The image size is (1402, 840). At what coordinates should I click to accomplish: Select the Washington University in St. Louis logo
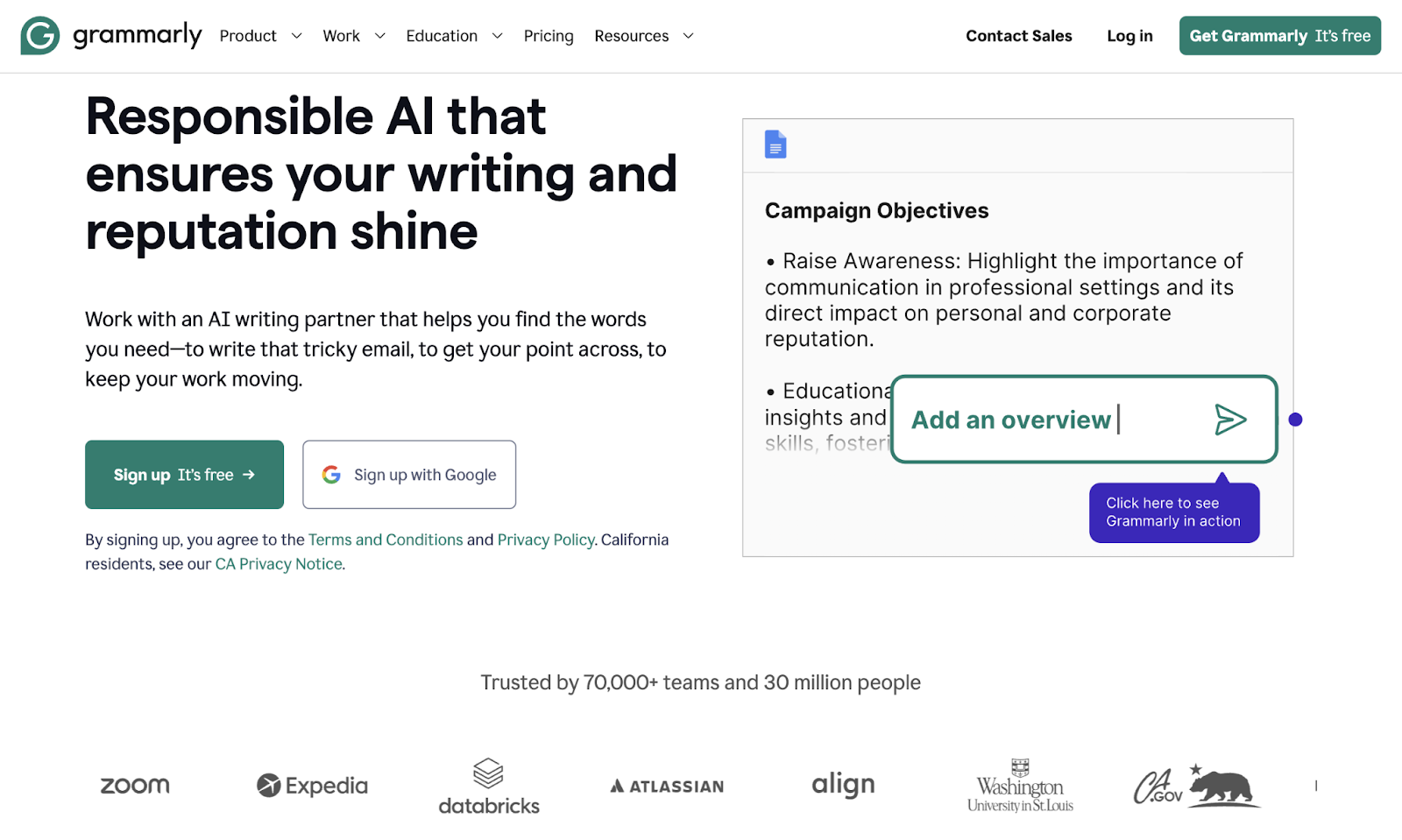pyautogui.click(x=1019, y=785)
